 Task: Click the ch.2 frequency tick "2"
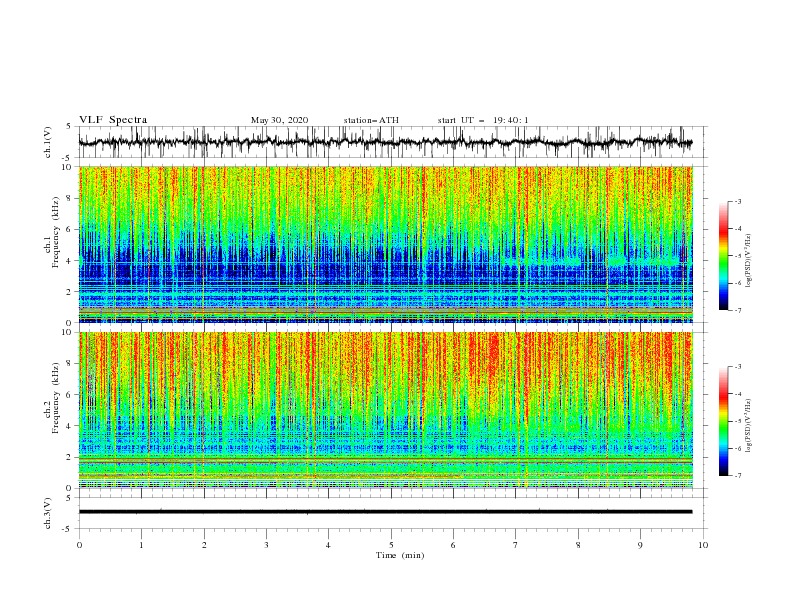(x=70, y=457)
